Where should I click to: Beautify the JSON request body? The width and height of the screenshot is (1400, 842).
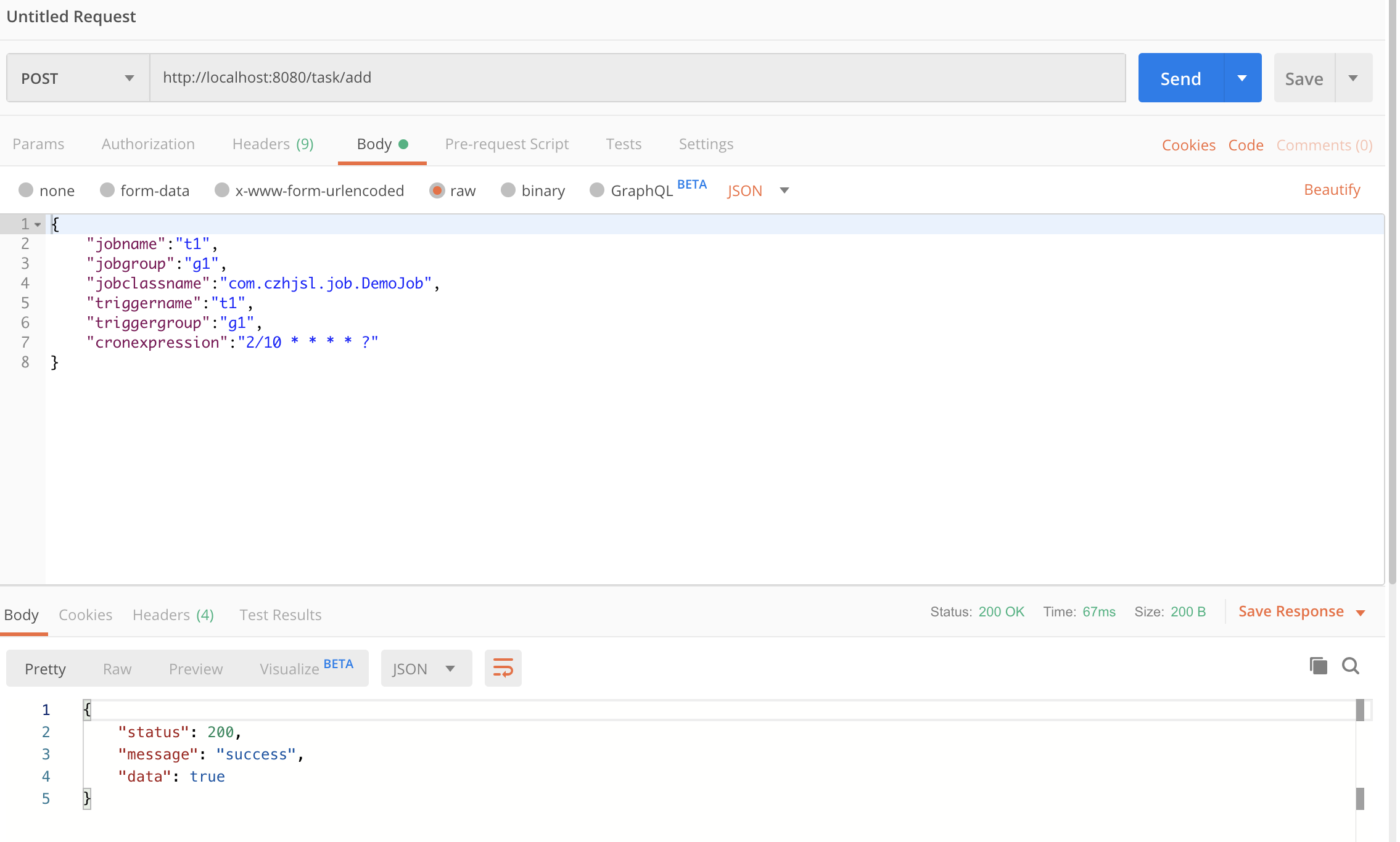coord(1332,189)
